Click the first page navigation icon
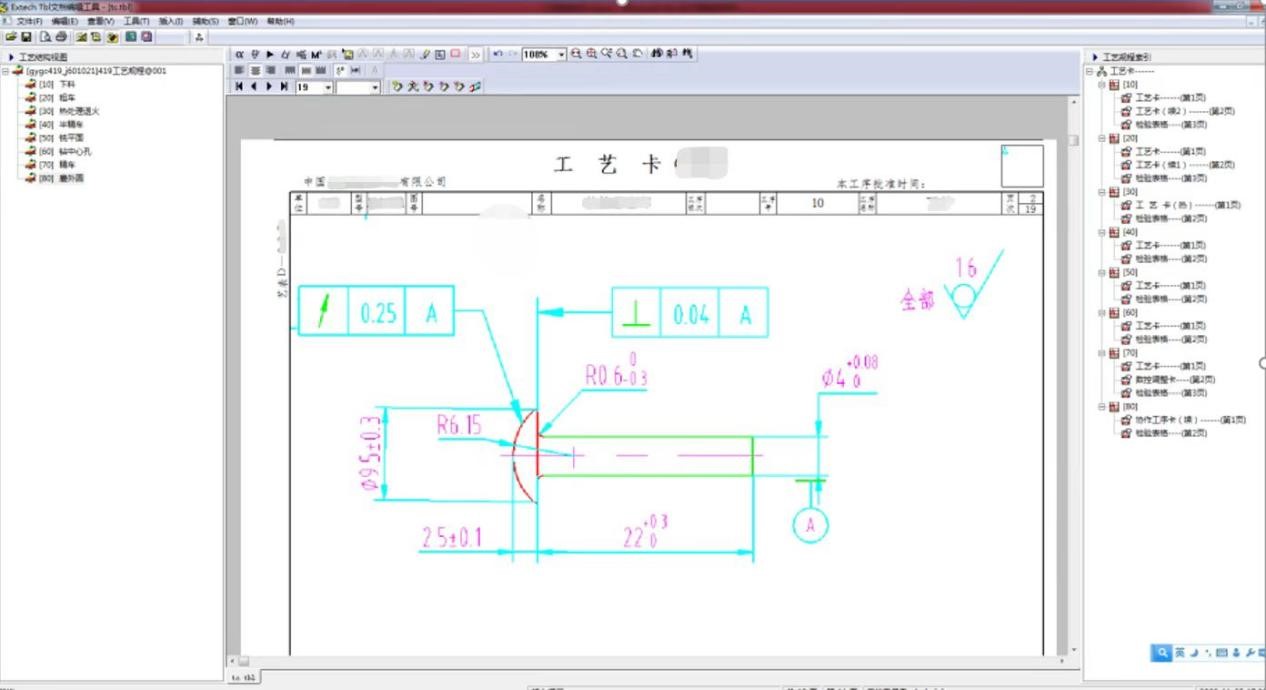1266x690 pixels. pyautogui.click(x=239, y=87)
